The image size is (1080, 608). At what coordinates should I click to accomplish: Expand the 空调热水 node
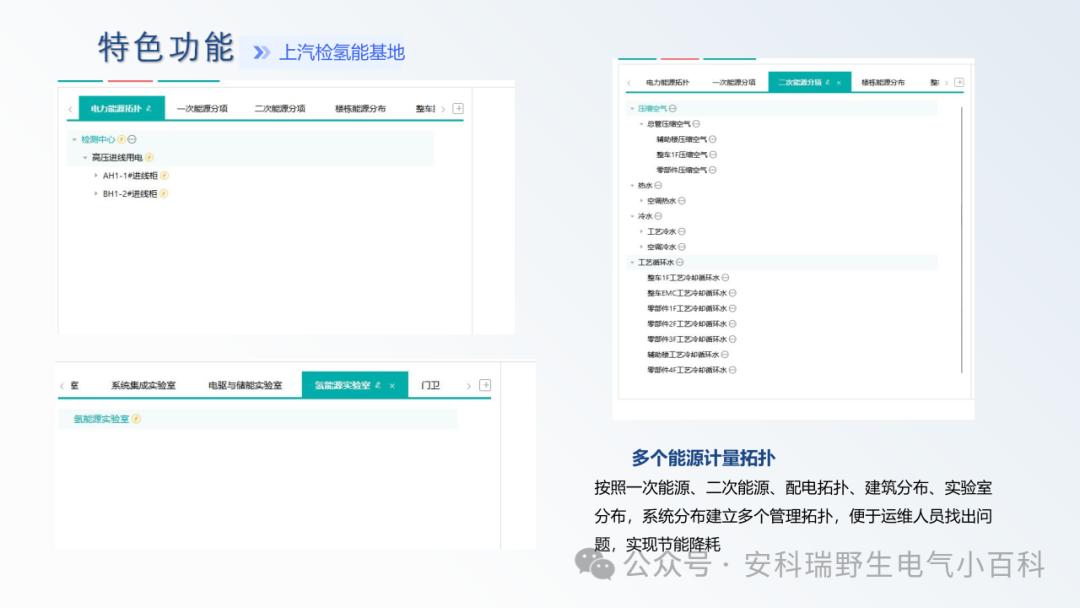[641, 201]
